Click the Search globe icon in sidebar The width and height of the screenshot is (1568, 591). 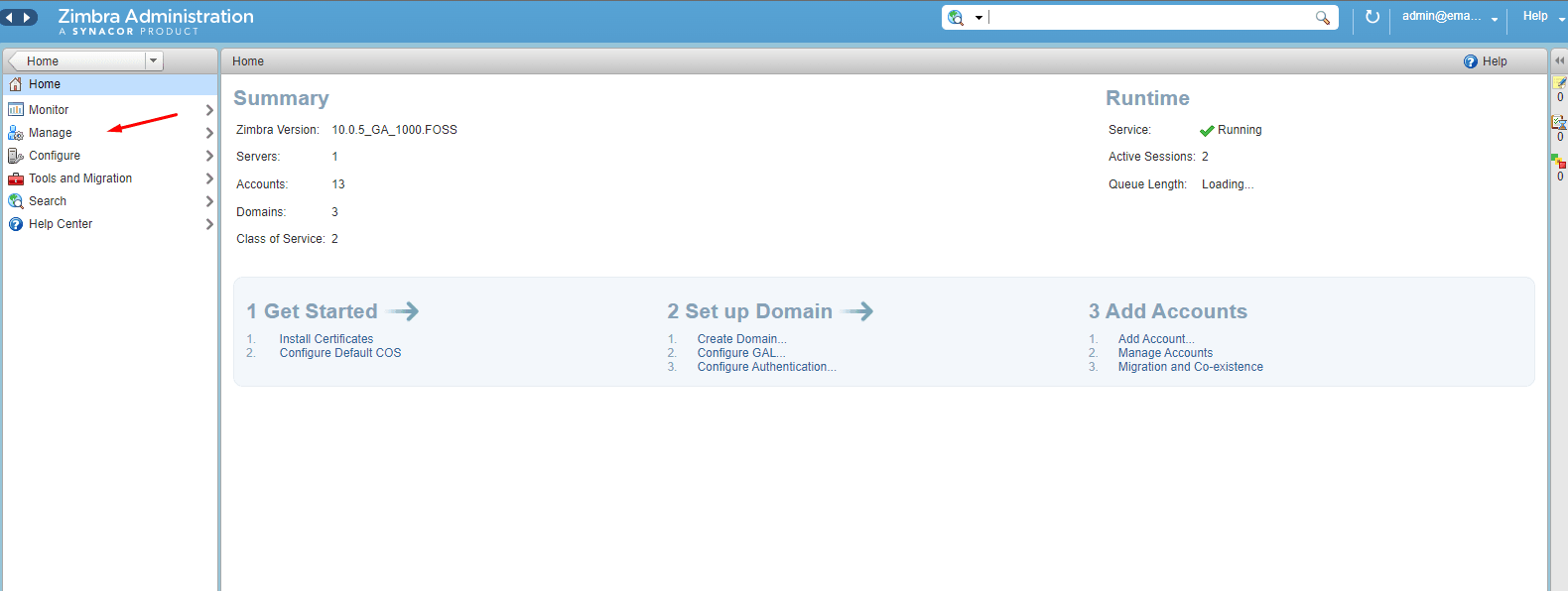(x=16, y=201)
